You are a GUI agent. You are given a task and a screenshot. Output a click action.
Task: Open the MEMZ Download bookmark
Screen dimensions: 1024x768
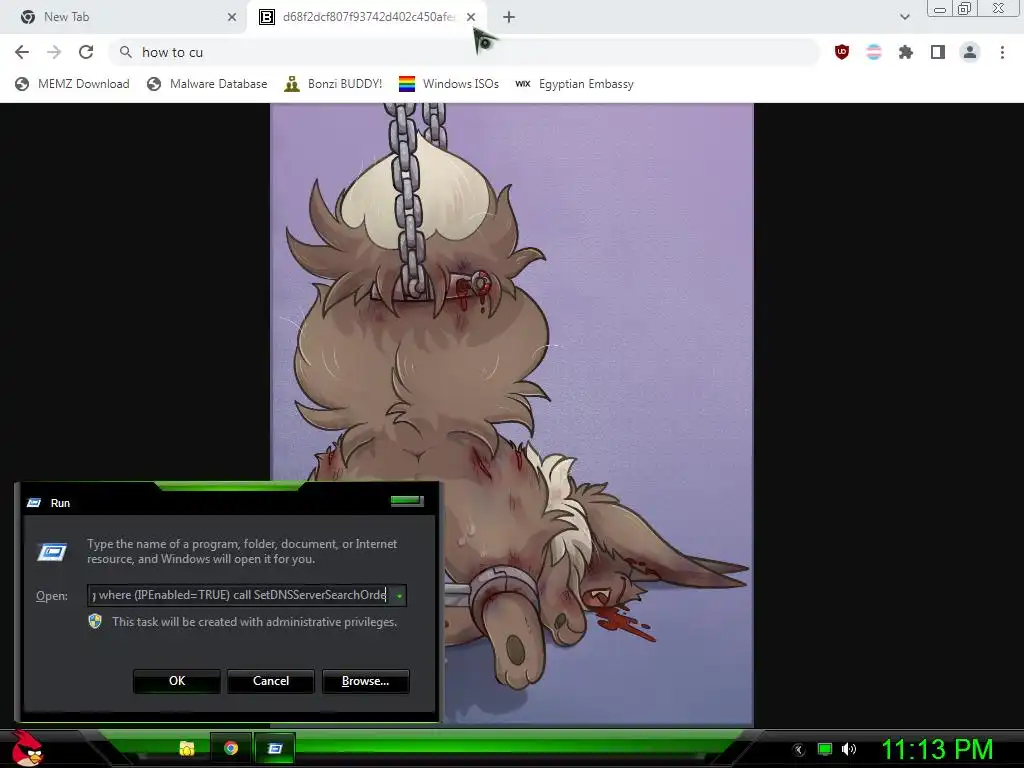click(72, 84)
